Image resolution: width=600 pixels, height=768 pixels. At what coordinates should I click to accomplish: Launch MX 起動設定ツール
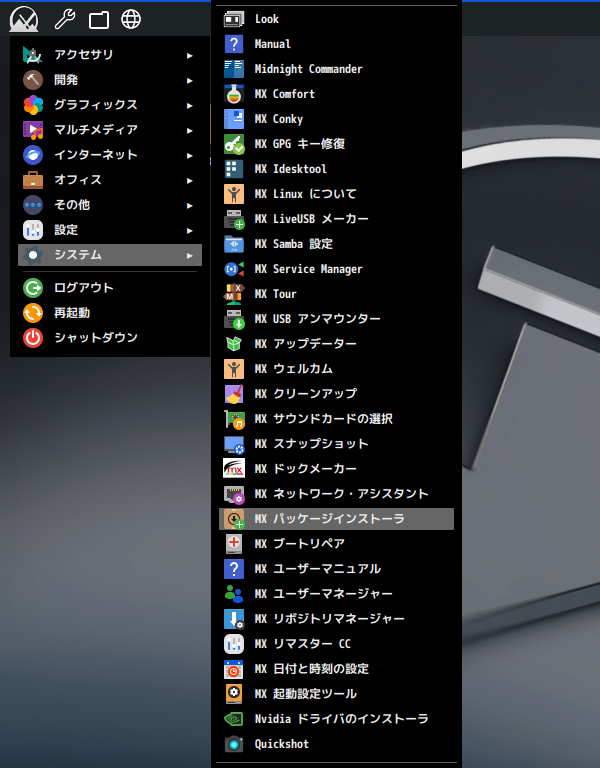(336, 694)
